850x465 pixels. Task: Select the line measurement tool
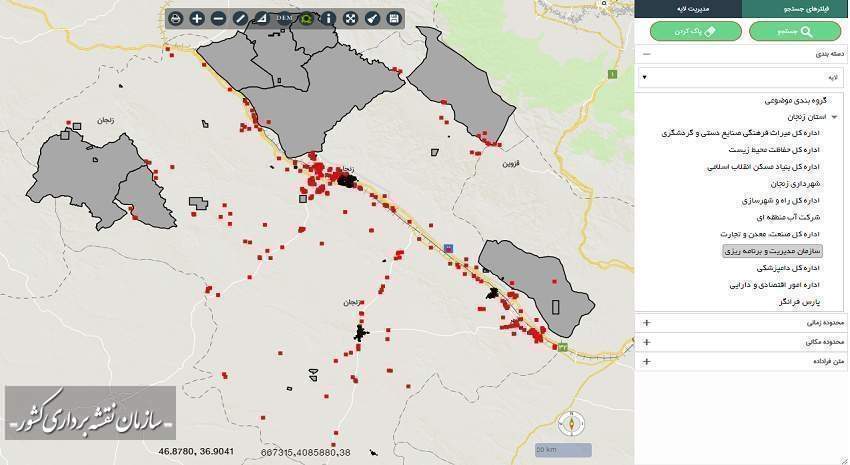(240, 18)
